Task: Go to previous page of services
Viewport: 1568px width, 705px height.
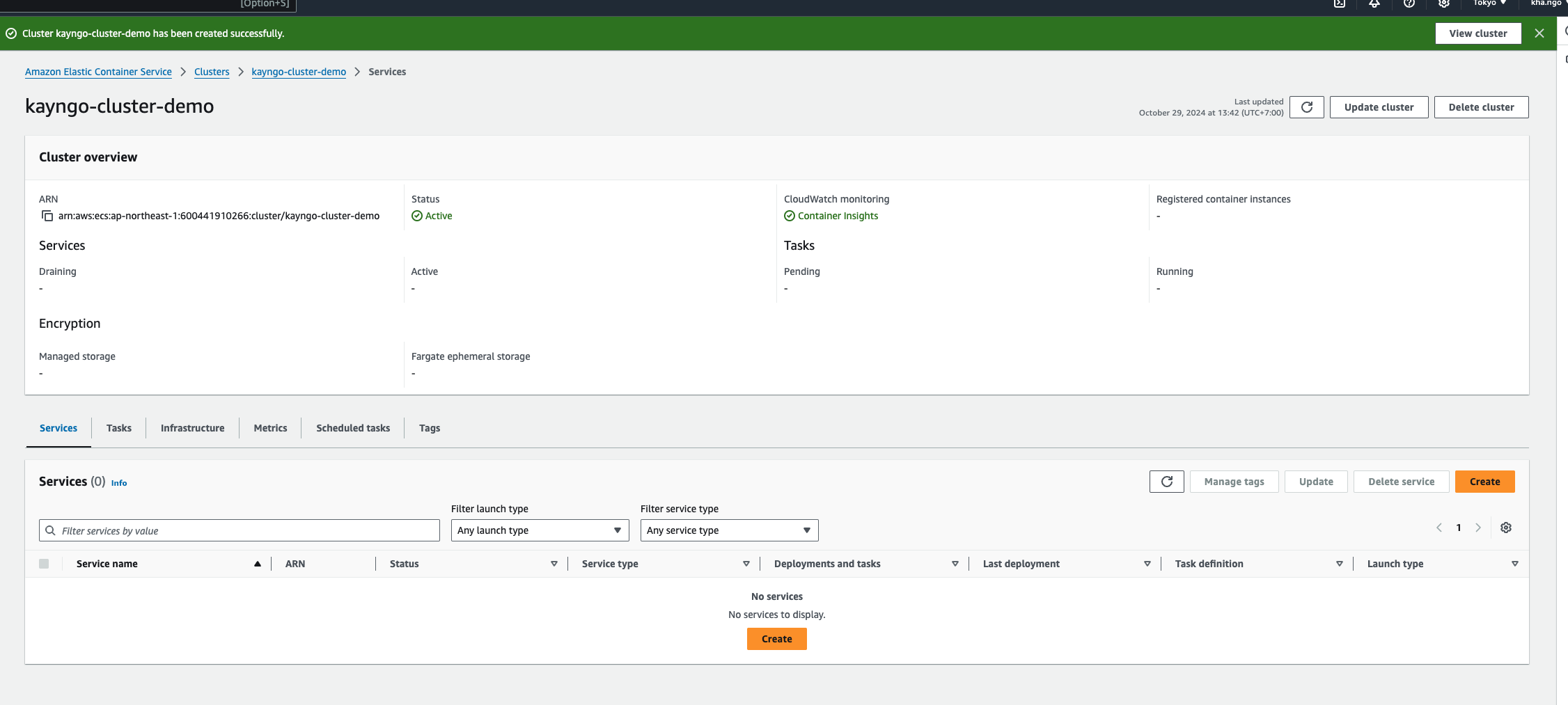Action: 1439,528
